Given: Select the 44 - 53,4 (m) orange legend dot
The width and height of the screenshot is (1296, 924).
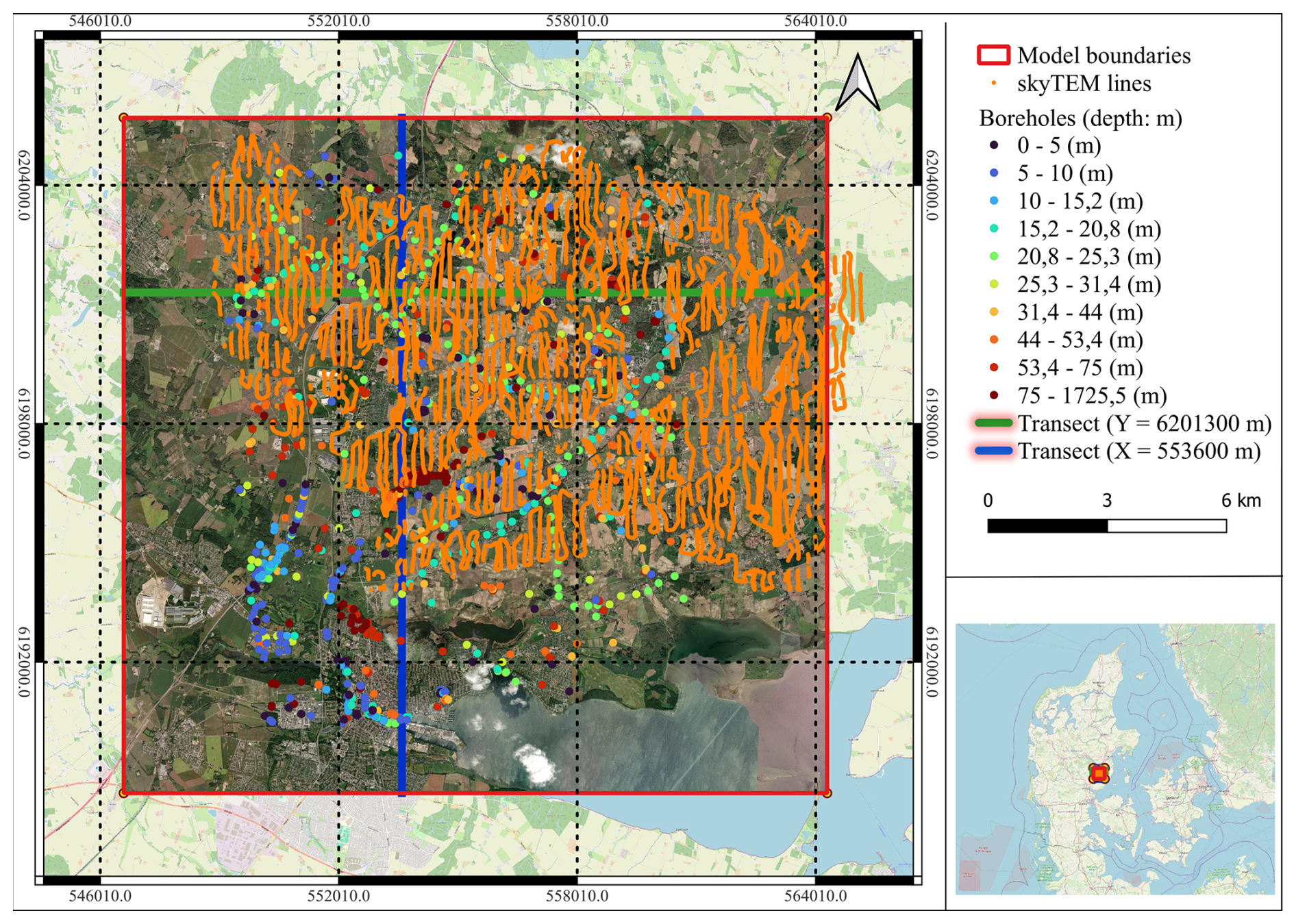Looking at the screenshot, I should click(994, 340).
